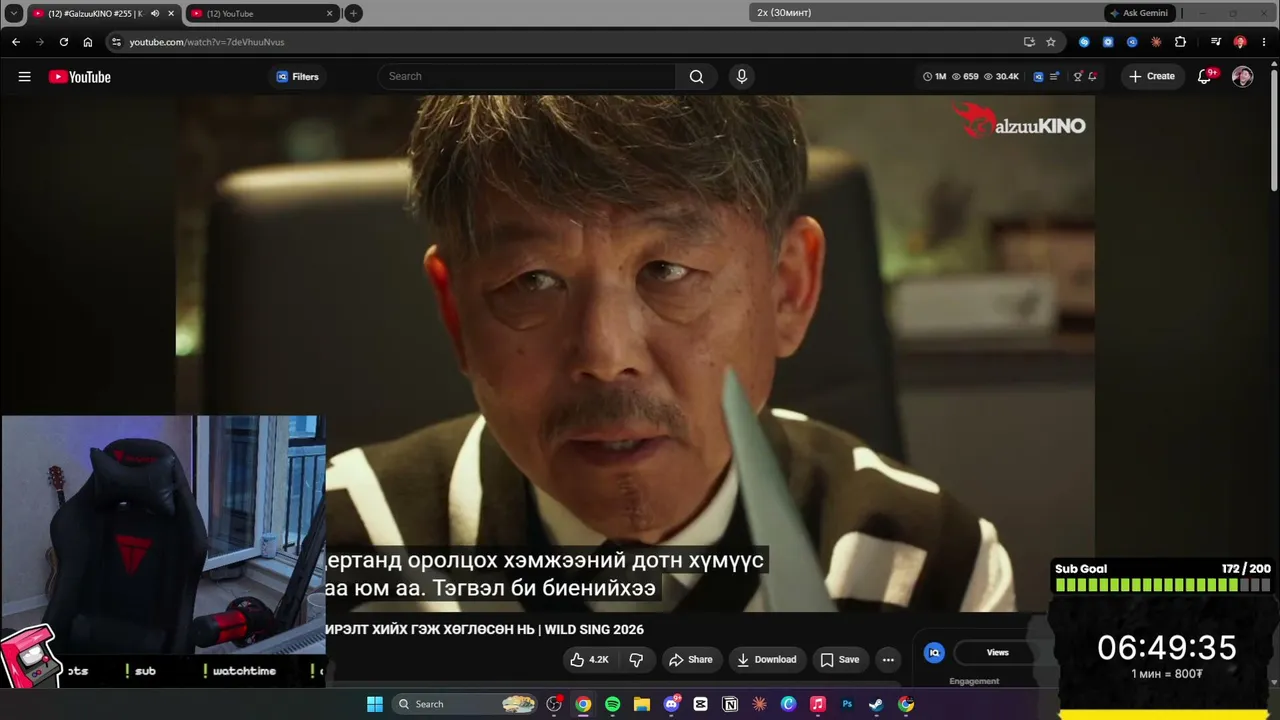Open CapCut from the taskbar

(700, 704)
